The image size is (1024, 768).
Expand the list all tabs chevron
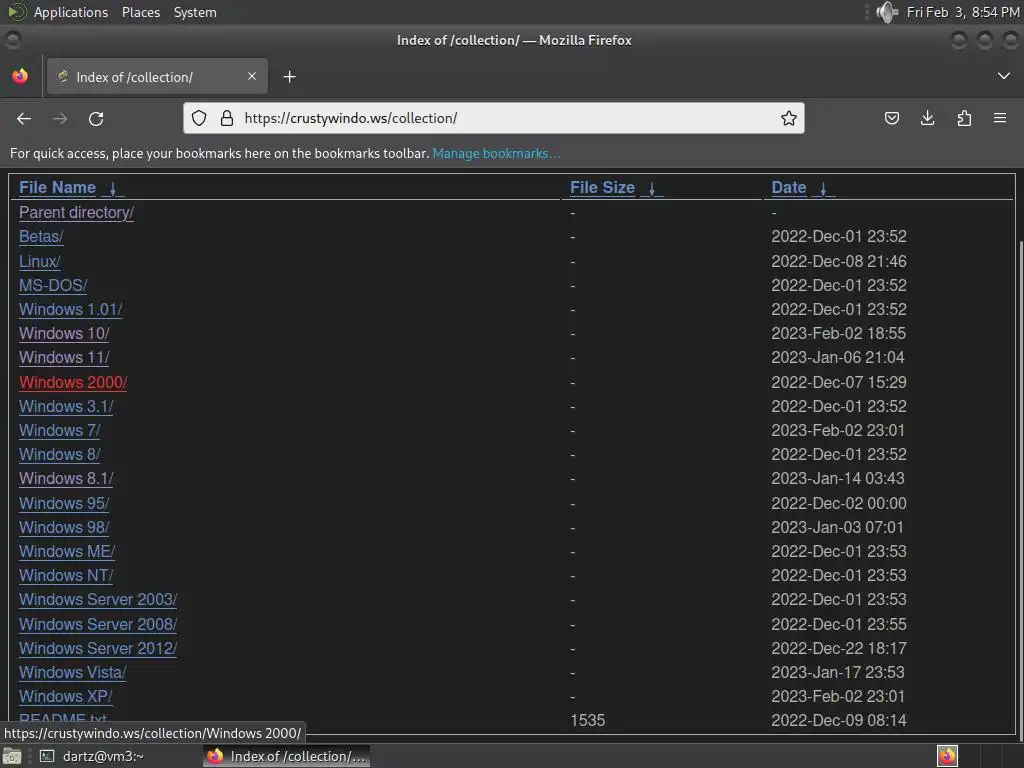pyautogui.click(x=1004, y=76)
